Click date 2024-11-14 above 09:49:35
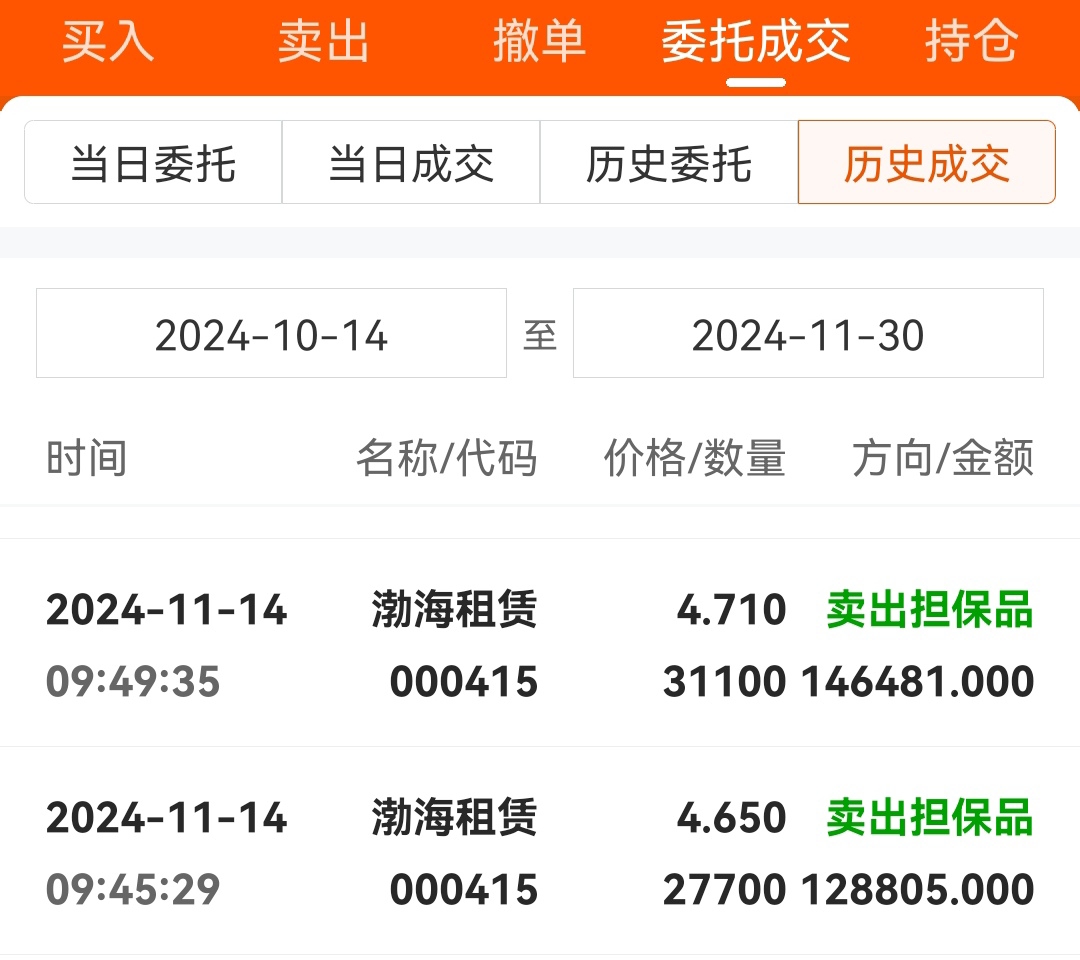The height and width of the screenshot is (960, 1080). [x=166, y=610]
